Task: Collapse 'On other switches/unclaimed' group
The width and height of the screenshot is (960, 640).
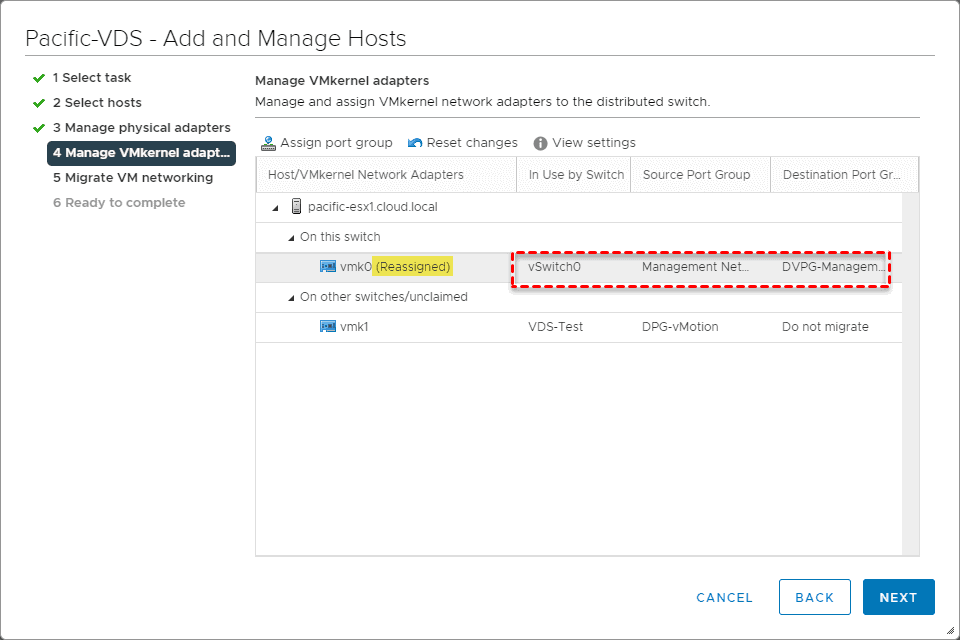Action: 291,298
